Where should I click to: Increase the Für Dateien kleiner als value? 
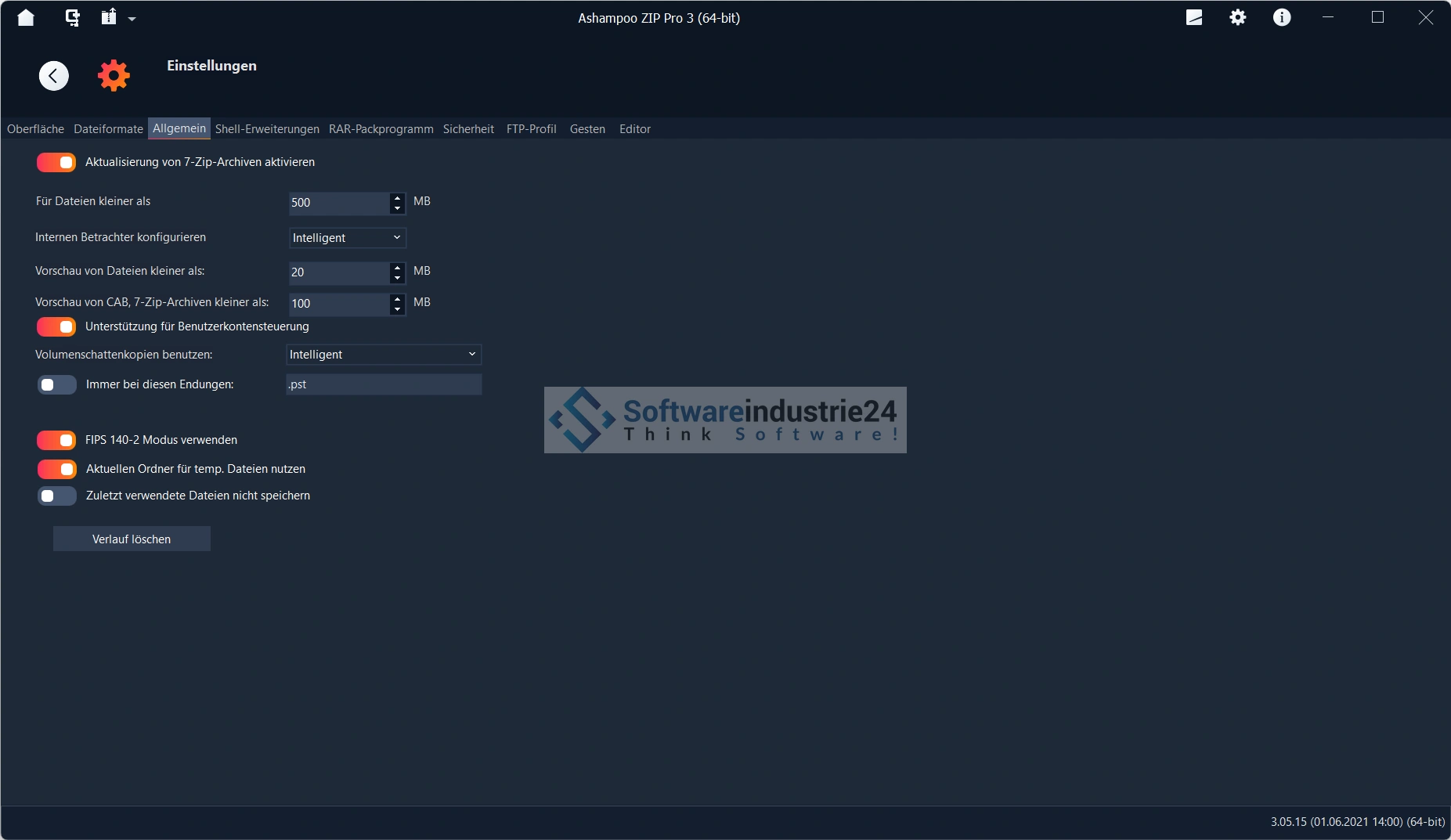398,197
